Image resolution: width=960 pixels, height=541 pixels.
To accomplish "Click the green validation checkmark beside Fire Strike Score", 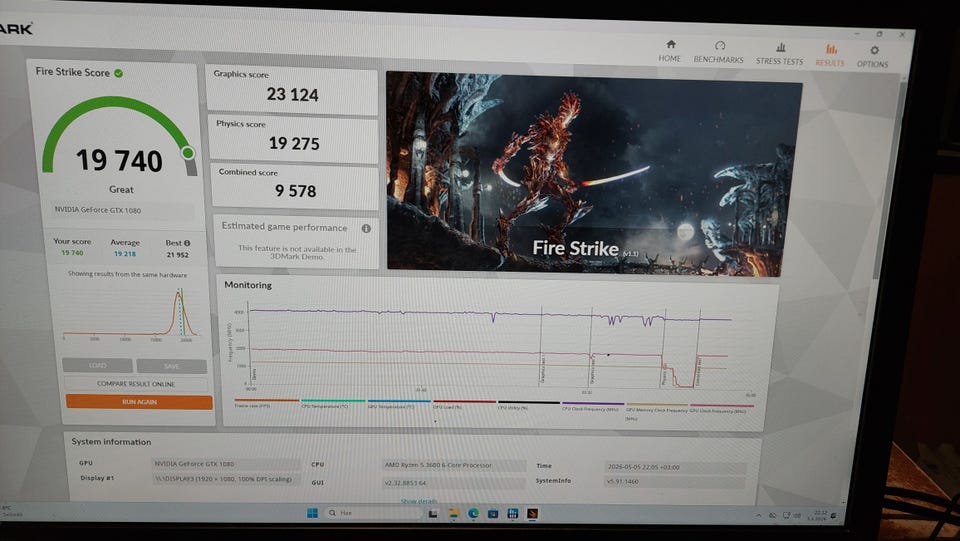I will pos(119,73).
